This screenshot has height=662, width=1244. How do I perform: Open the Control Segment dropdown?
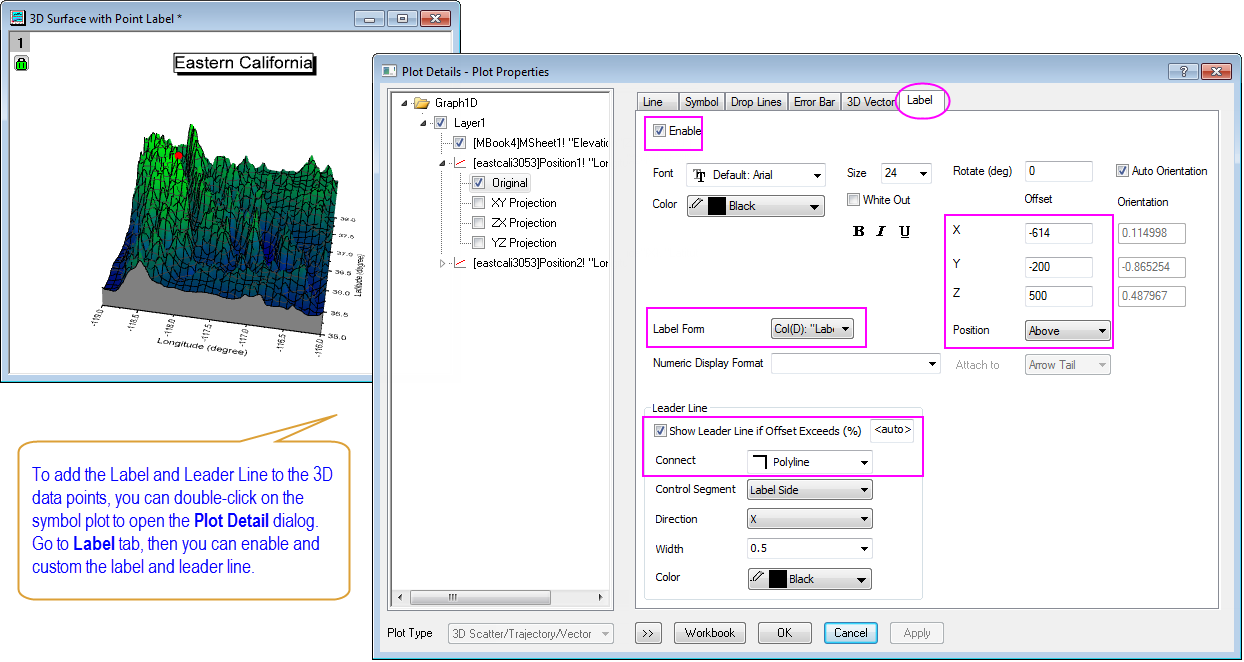coord(810,490)
